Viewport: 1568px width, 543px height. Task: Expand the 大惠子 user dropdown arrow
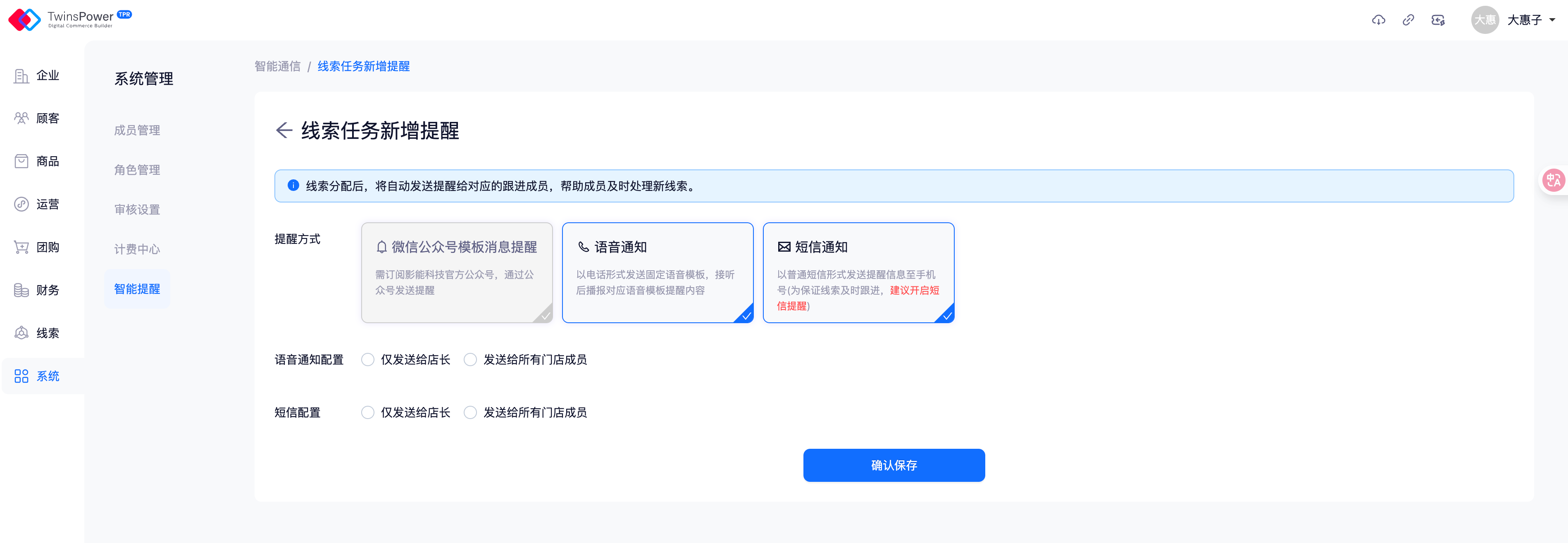click(1551, 20)
